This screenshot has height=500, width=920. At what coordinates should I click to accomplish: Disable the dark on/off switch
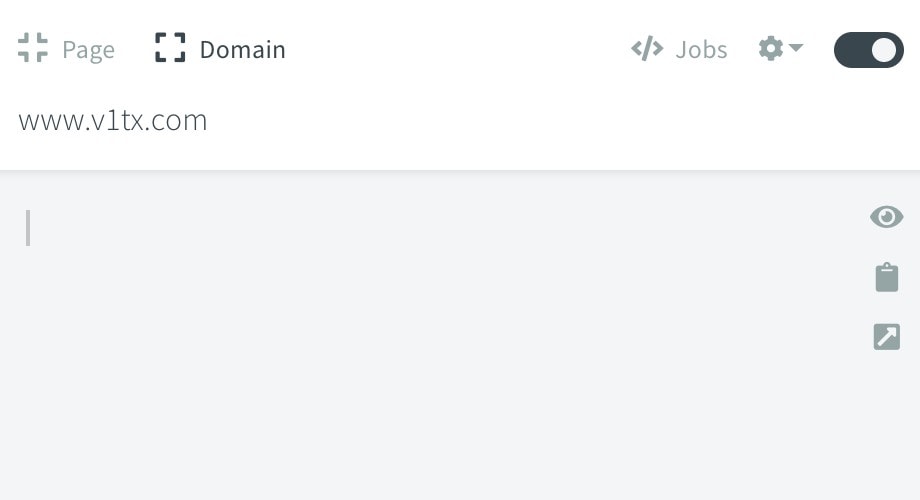pos(868,50)
